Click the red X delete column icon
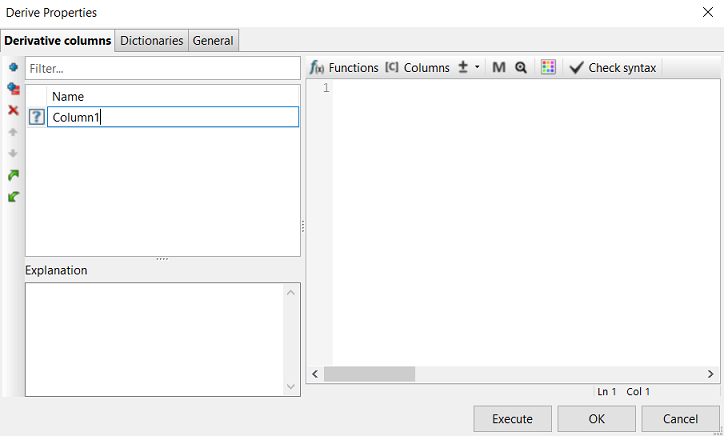 13,110
